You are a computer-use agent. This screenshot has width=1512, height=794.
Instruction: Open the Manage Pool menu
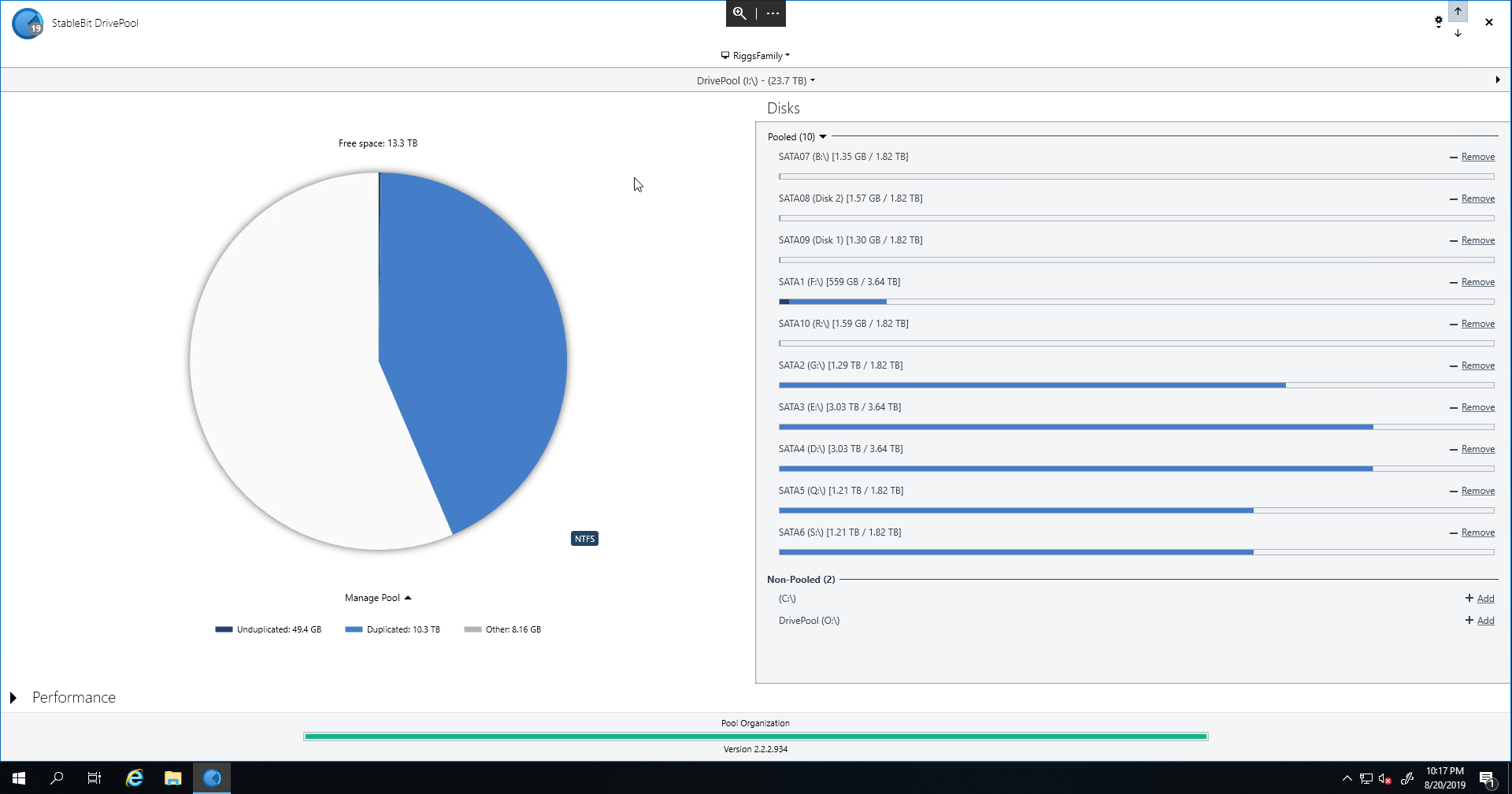point(378,598)
